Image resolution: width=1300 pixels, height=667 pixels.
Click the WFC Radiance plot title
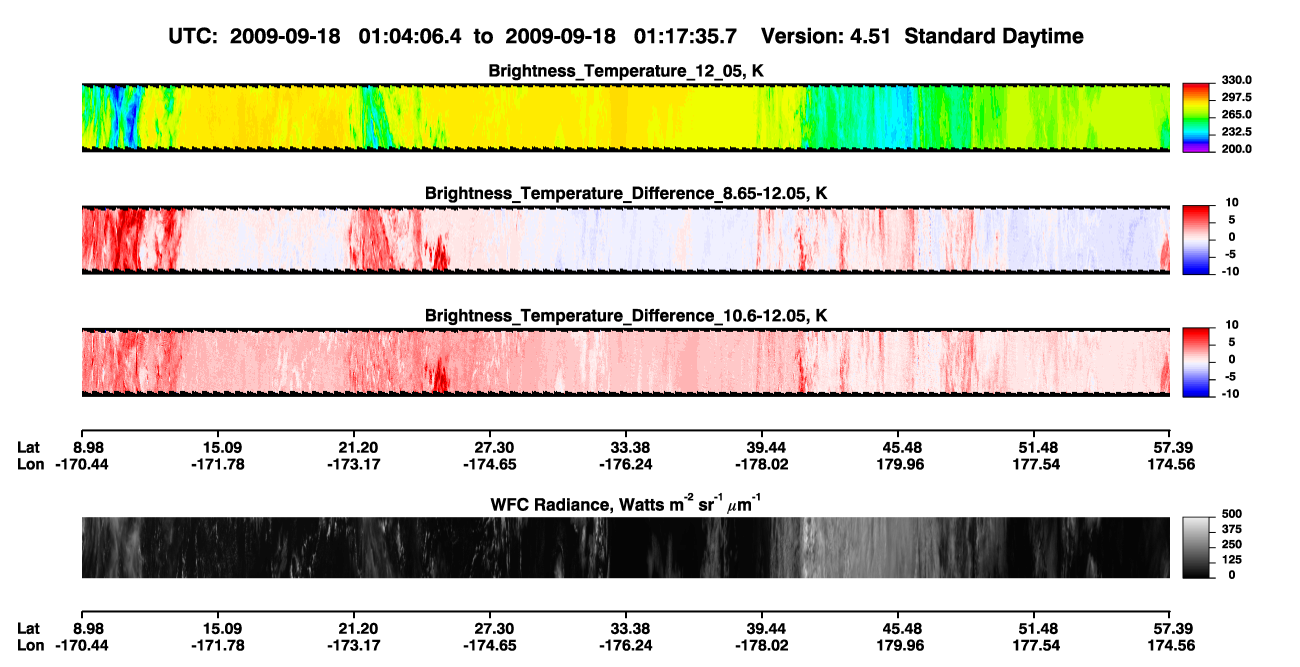pos(626,503)
